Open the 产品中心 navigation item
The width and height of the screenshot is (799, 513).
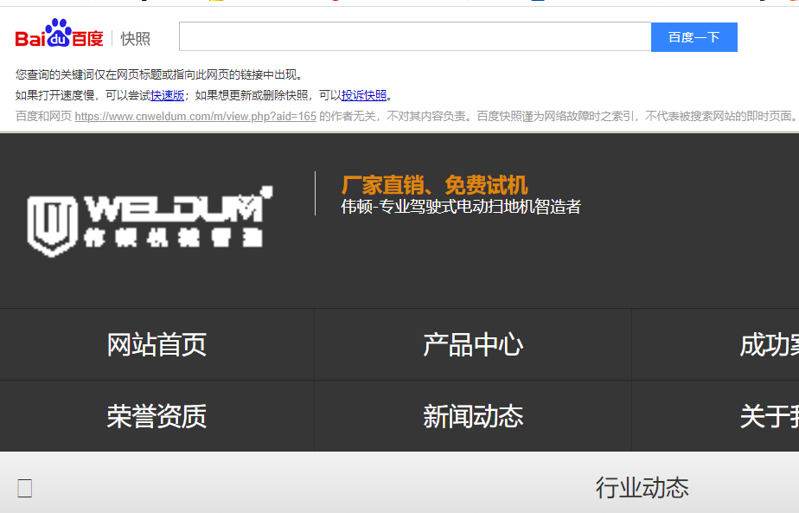click(x=473, y=345)
